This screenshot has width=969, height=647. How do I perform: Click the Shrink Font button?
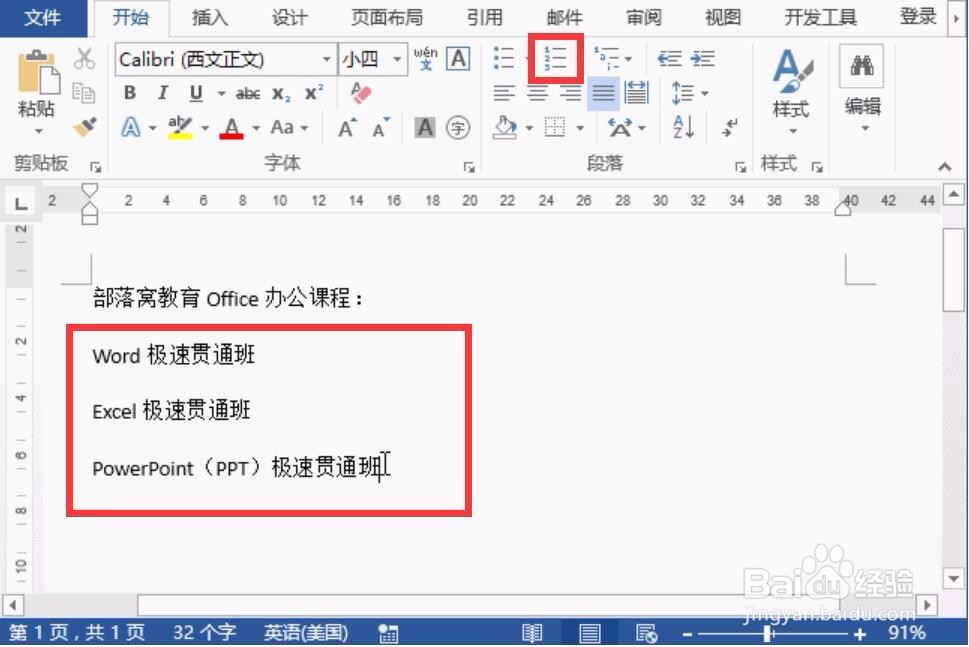[381, 128]
